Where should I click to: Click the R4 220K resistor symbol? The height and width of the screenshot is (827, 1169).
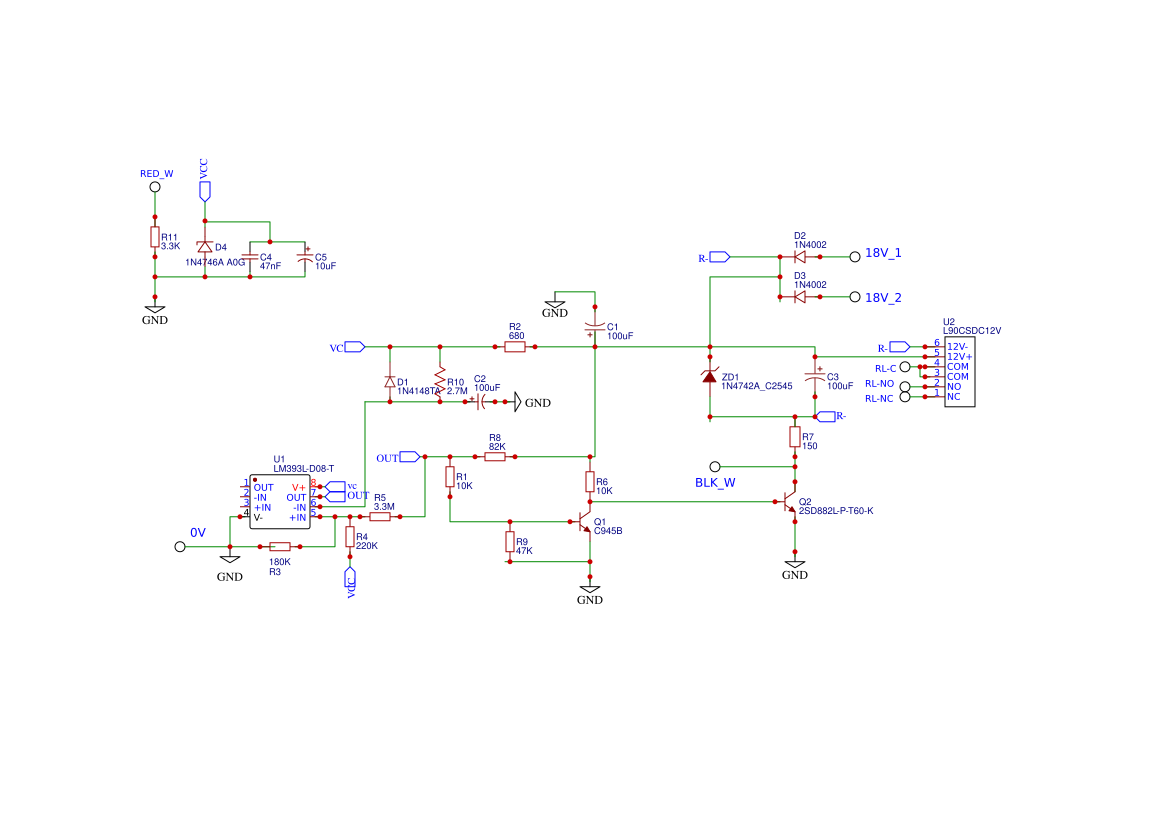click(350, 537)
